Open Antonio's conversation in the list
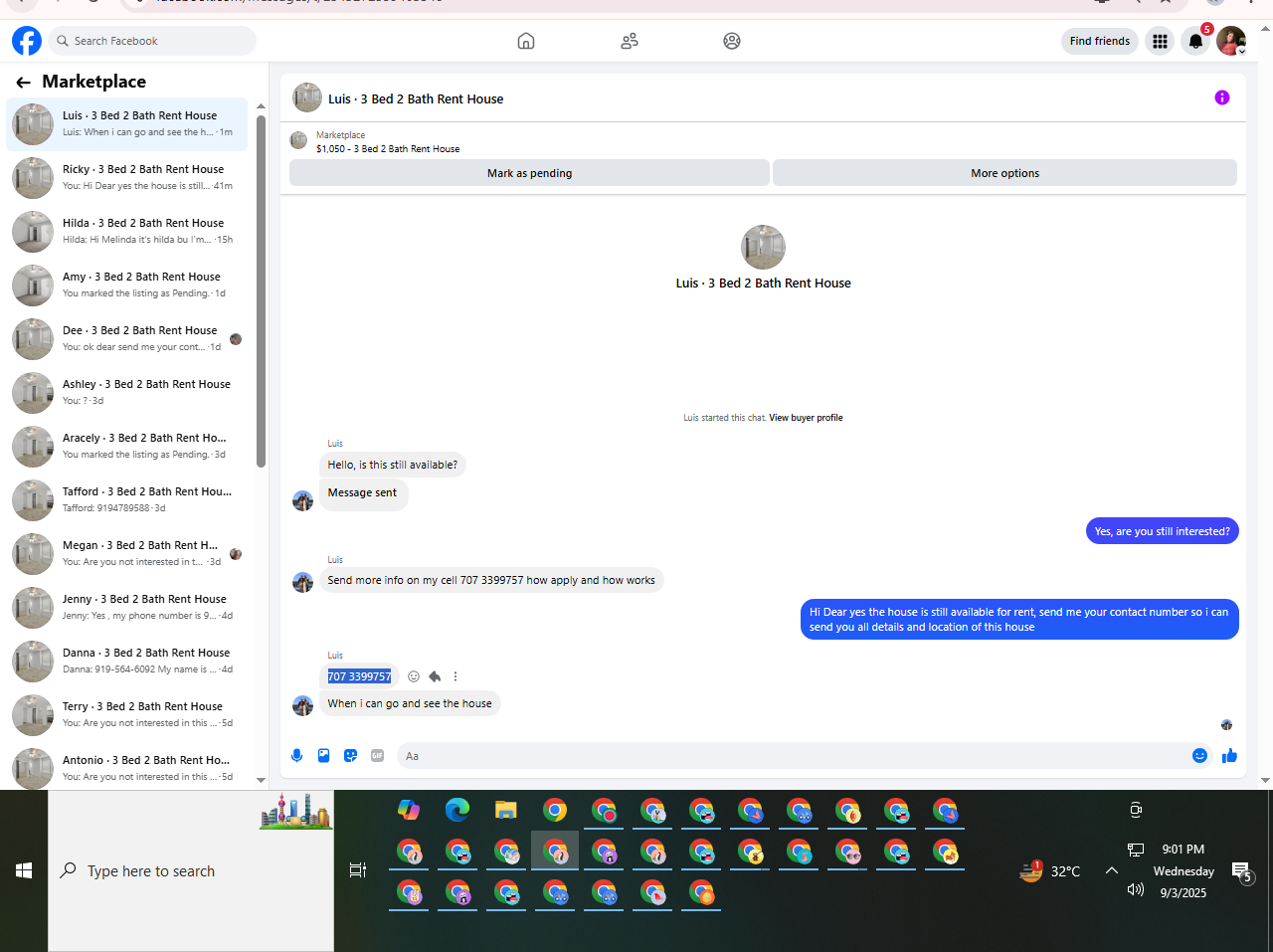 [x=126, y=767]
